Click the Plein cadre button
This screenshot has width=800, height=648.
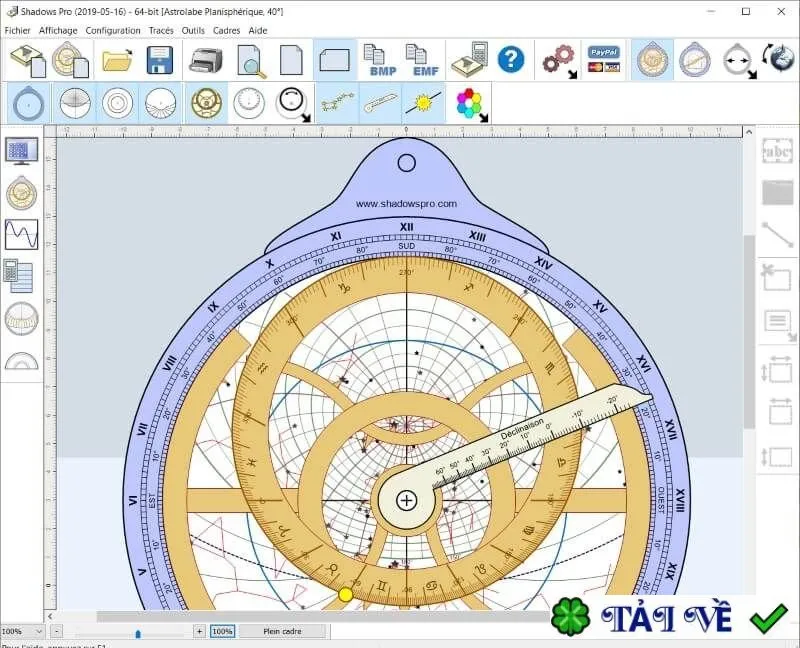[282, 631]
